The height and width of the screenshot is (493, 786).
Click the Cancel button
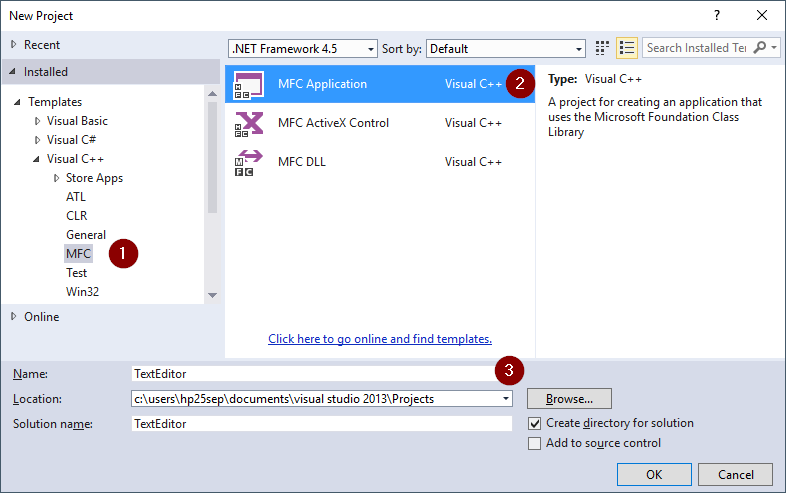click(735, 474)
